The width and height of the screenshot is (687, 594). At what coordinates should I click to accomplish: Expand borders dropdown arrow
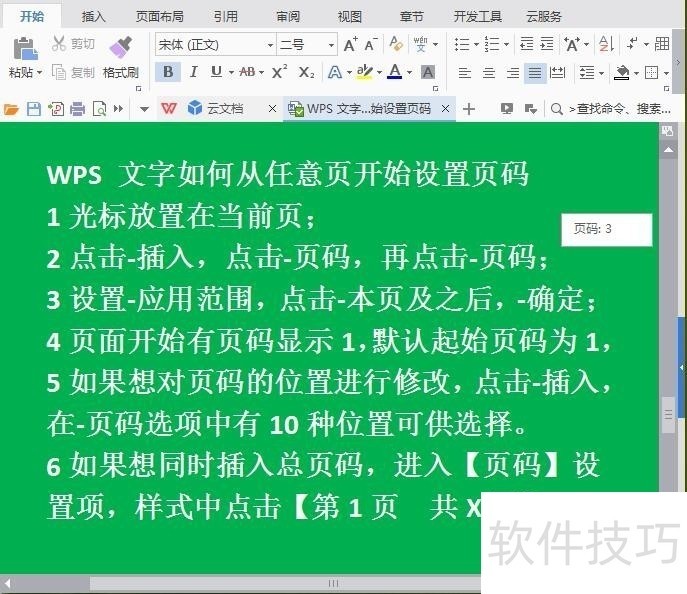666,73
